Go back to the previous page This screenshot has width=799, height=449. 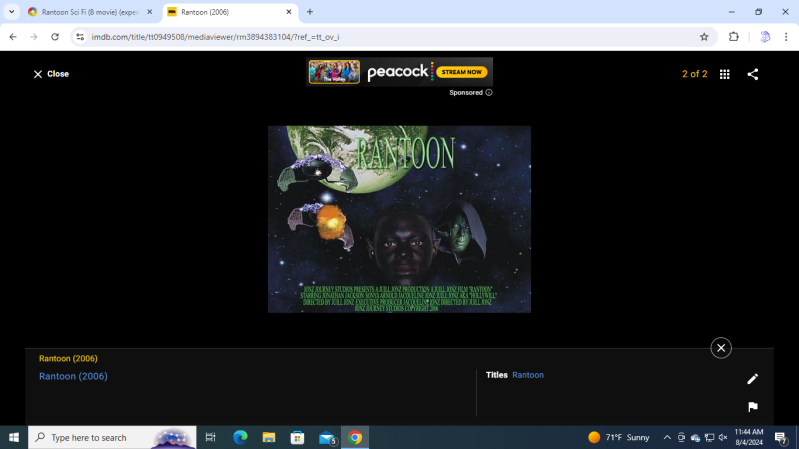coord(13,37)
